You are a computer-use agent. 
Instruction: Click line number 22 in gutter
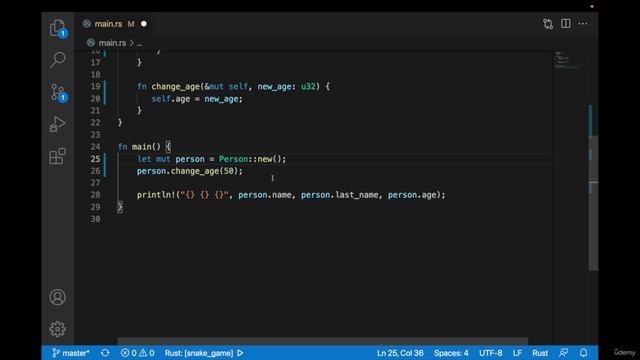pyautogui.click(x=96, y=122)
